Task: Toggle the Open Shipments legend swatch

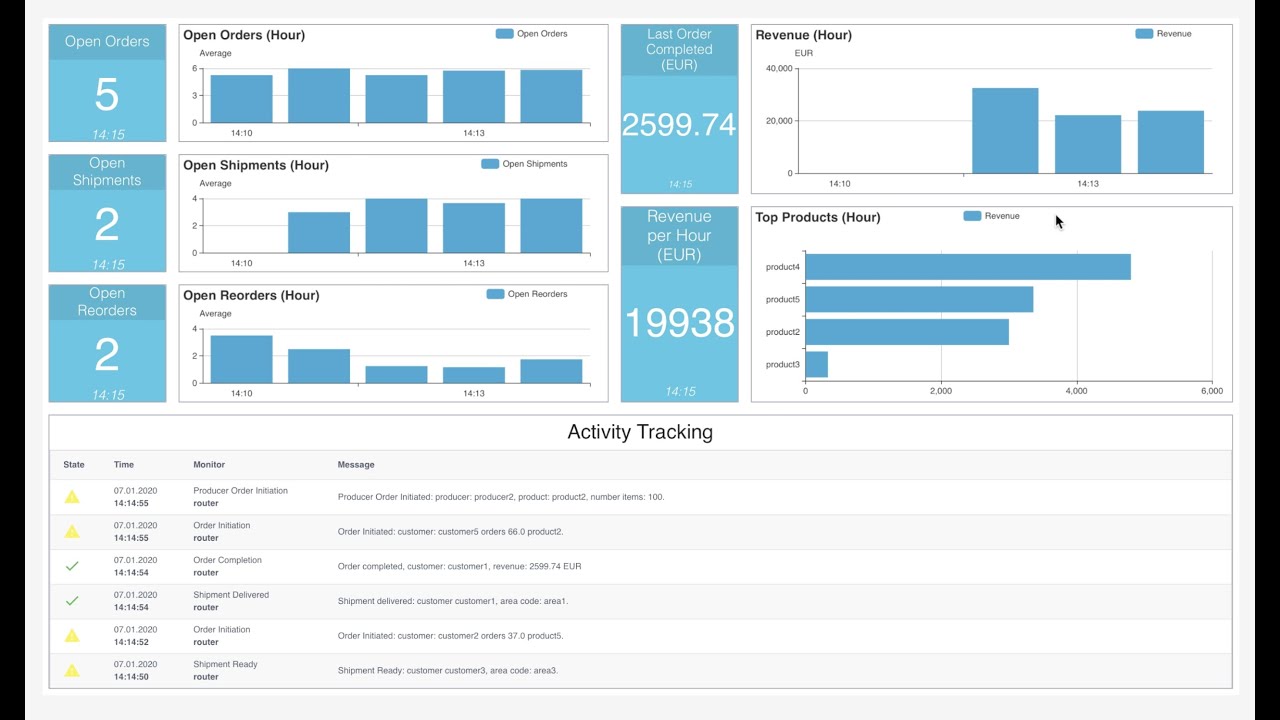Action: [490, 164]
